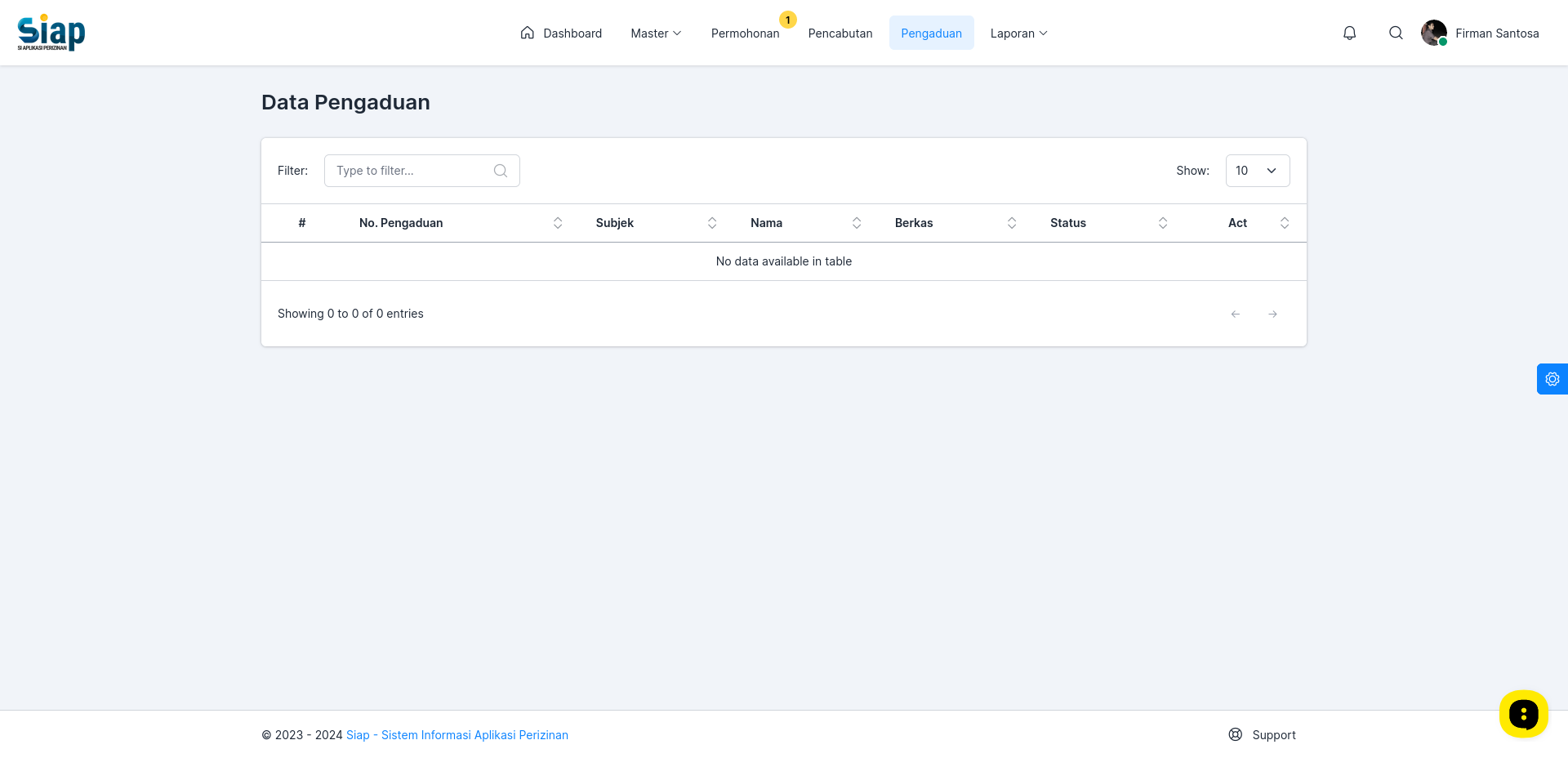Focus the Type to filter input
Image resolution: width=1568 pixels, height=758 pixels.
[x=422, y=171]
